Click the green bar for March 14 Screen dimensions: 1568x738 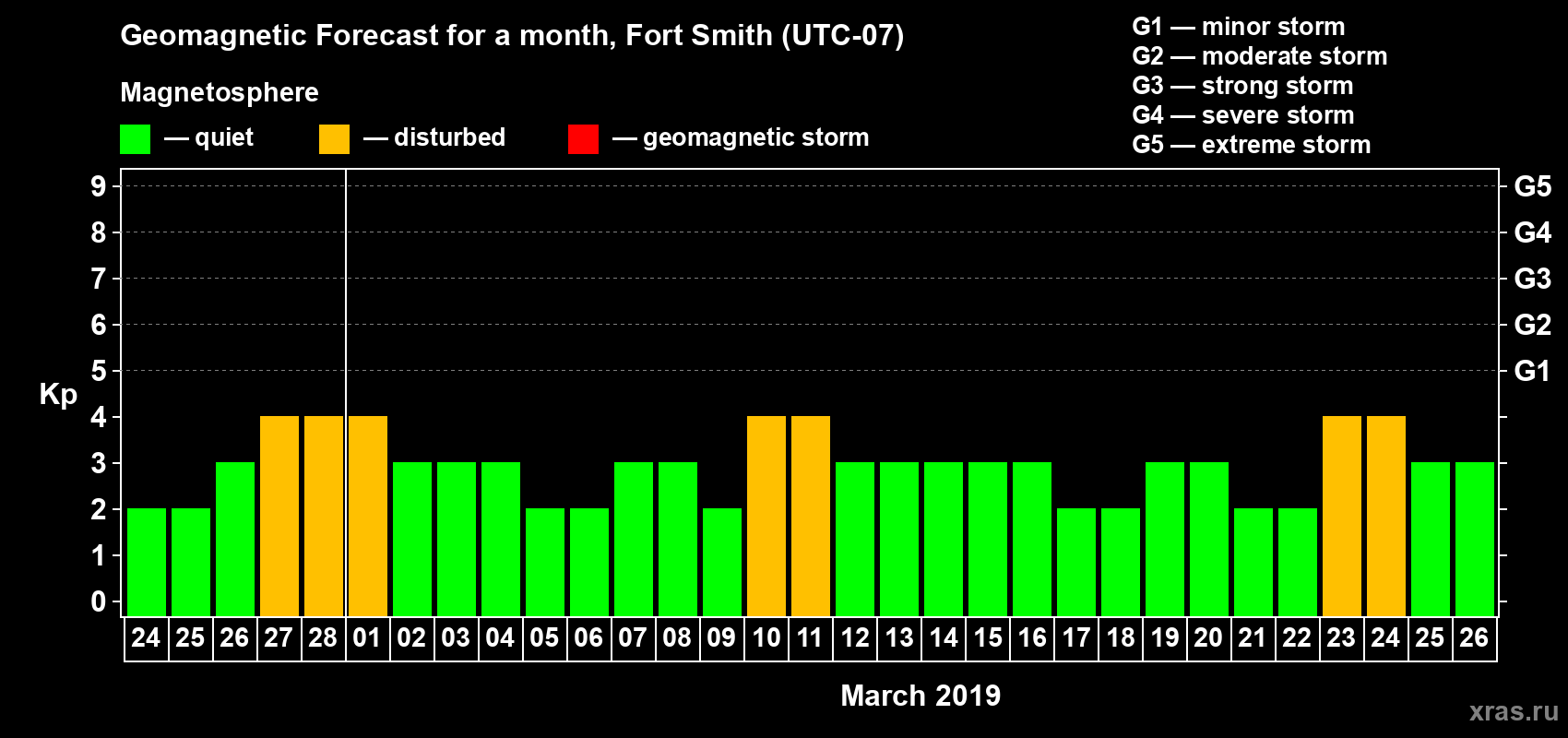click(944, 539)
